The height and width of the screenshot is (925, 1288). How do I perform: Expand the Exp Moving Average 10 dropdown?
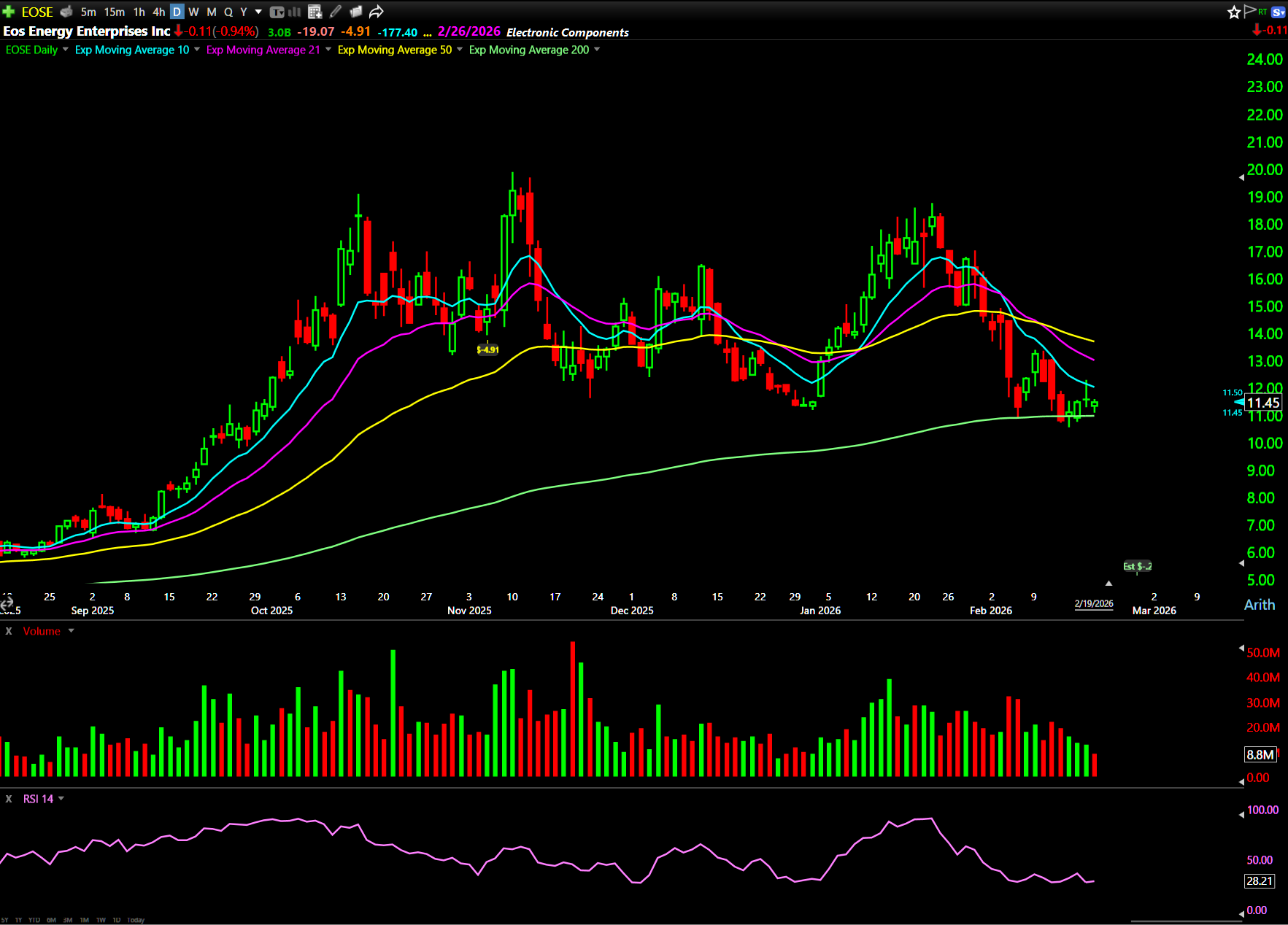click(x=197, y=50)
